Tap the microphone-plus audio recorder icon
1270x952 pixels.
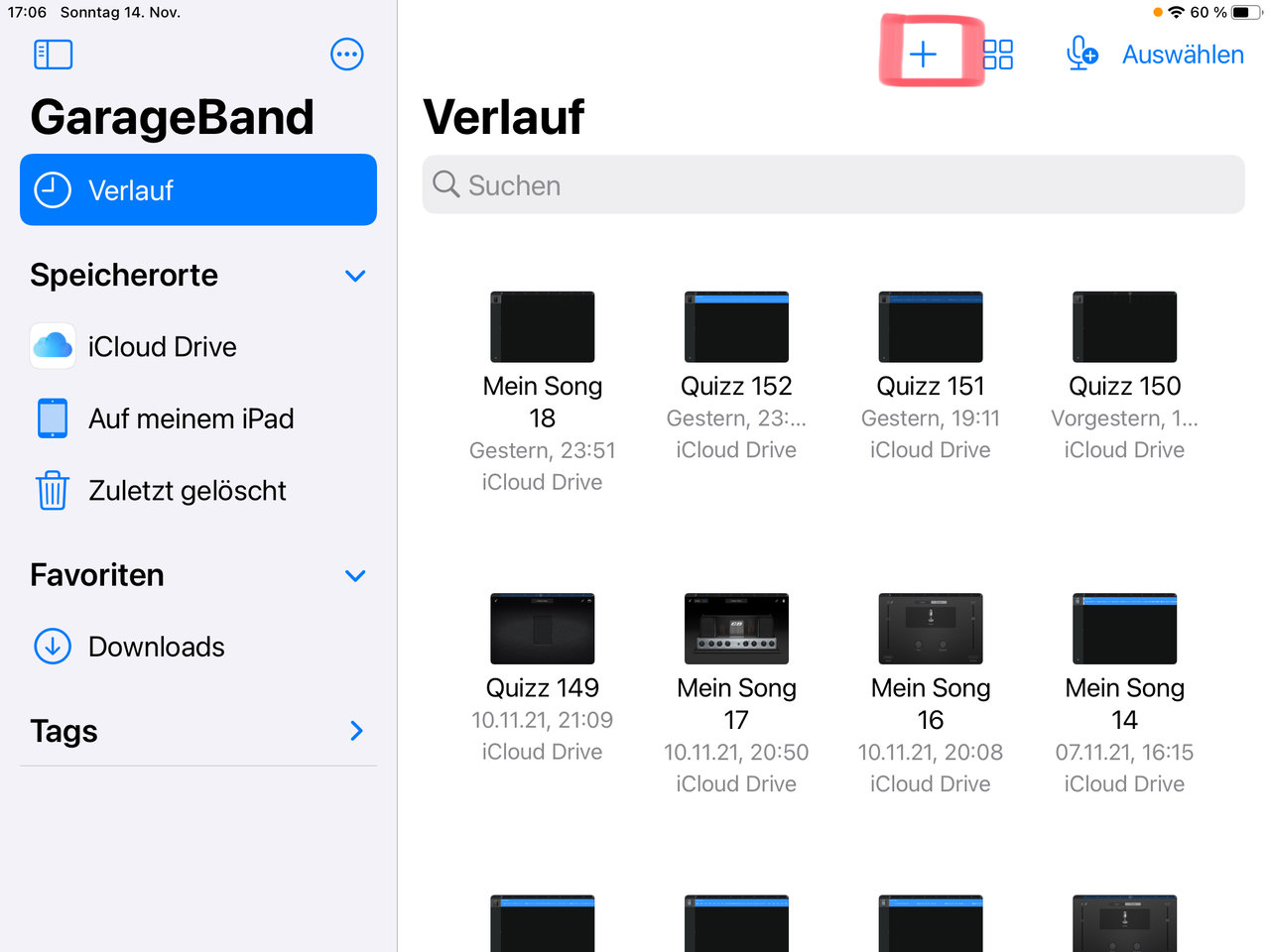(x=1080, y=54)
